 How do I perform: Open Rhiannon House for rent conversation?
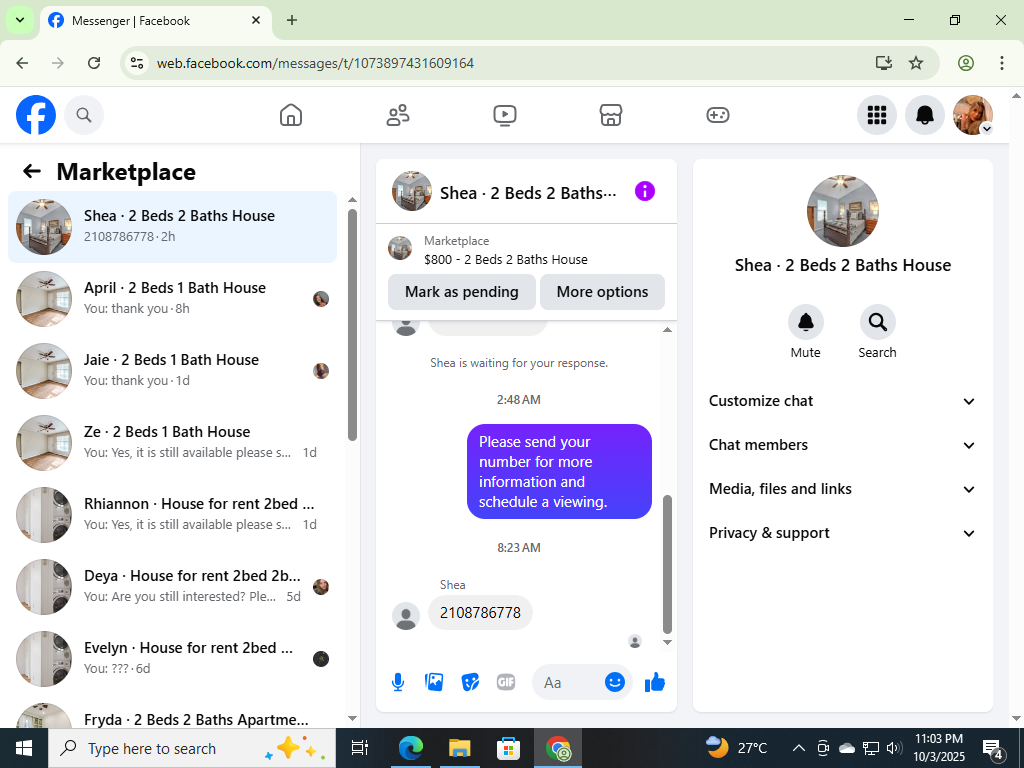pos(172,515)
